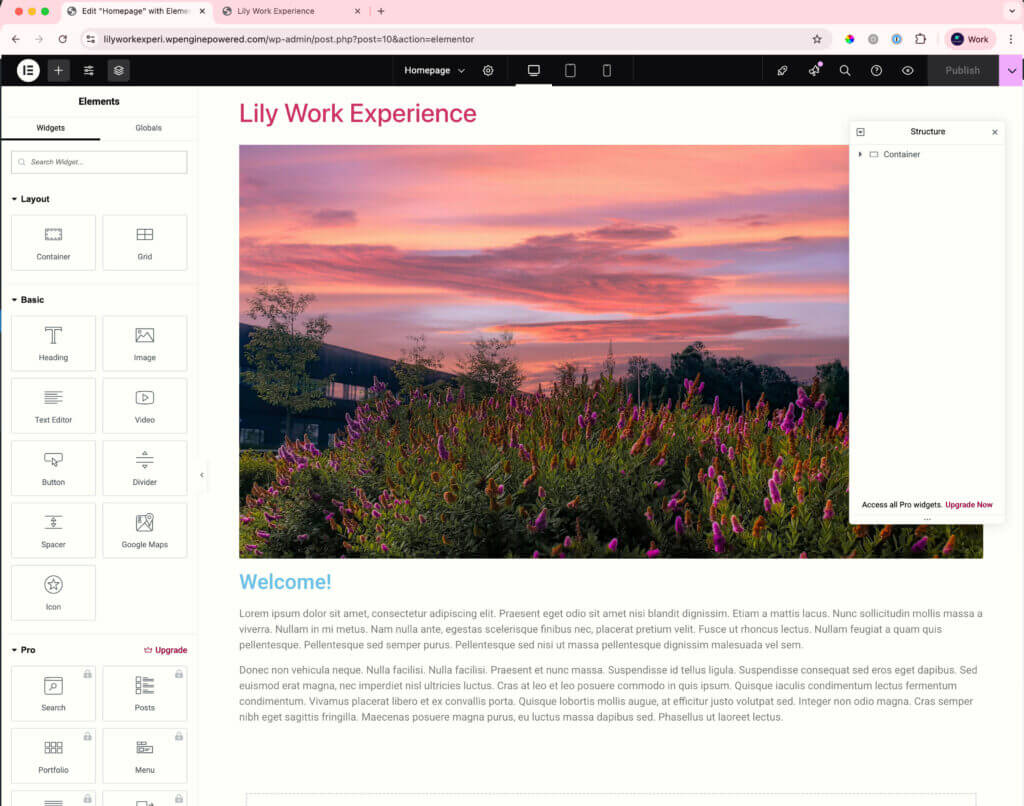Bookmark this page with star icon
The image size is (1024, 806).
point(817,39)
